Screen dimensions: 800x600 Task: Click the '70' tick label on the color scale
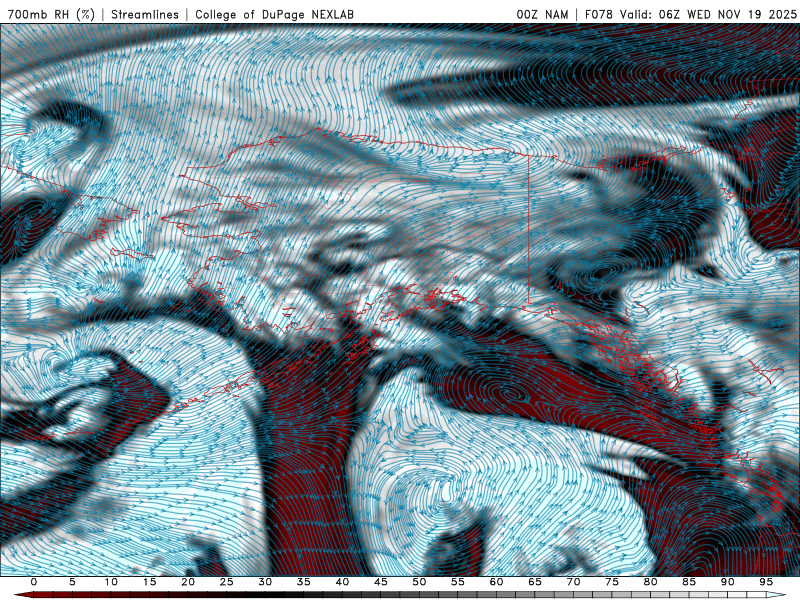[x=573, y=582]
